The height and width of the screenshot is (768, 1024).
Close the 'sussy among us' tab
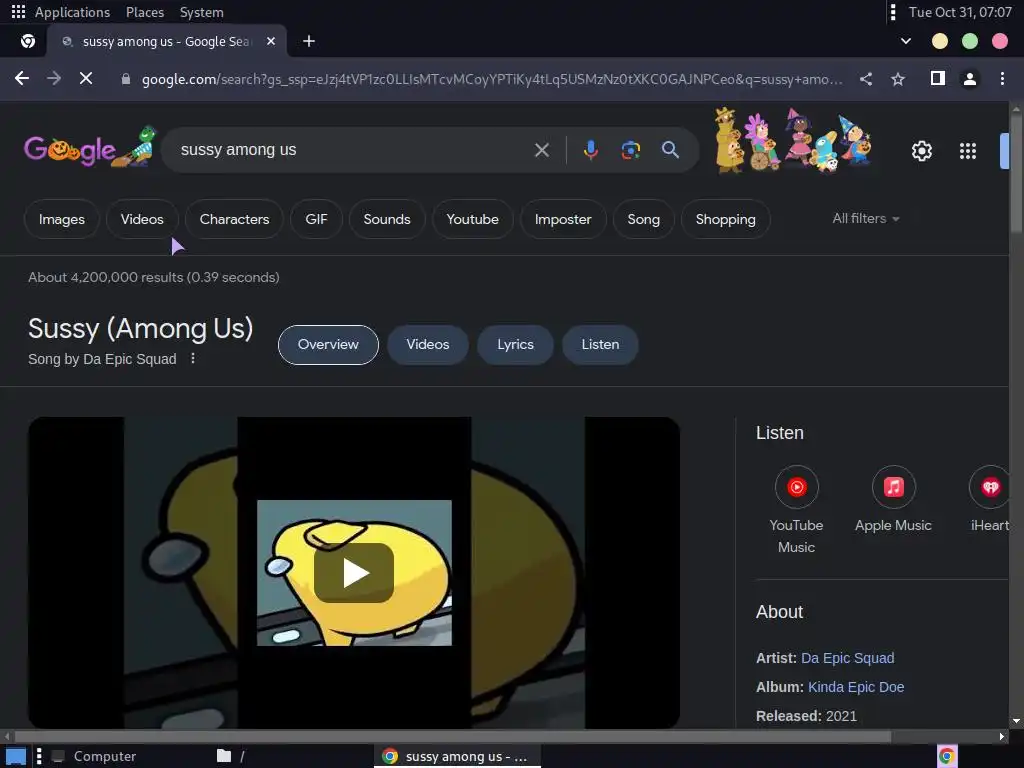click(271, 41)
